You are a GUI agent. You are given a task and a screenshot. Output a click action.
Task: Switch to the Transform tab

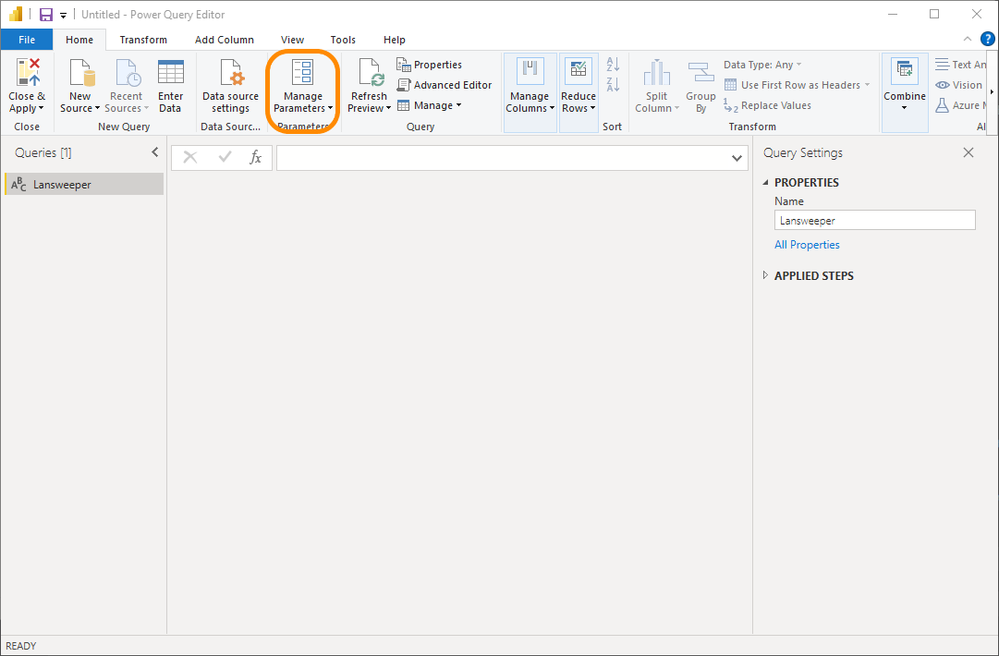point(143,40)
